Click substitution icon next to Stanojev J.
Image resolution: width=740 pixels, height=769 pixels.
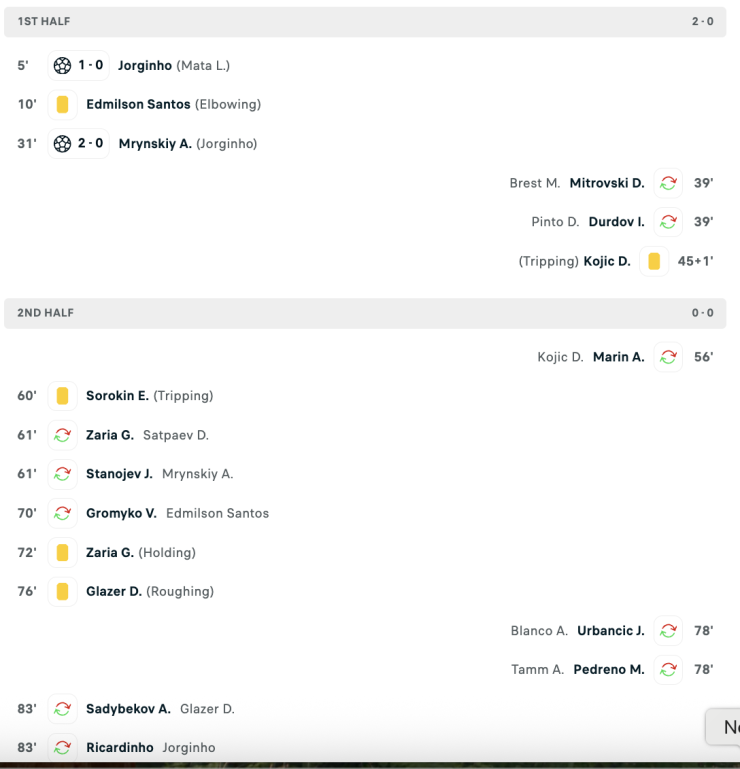(x=62, y=474)
